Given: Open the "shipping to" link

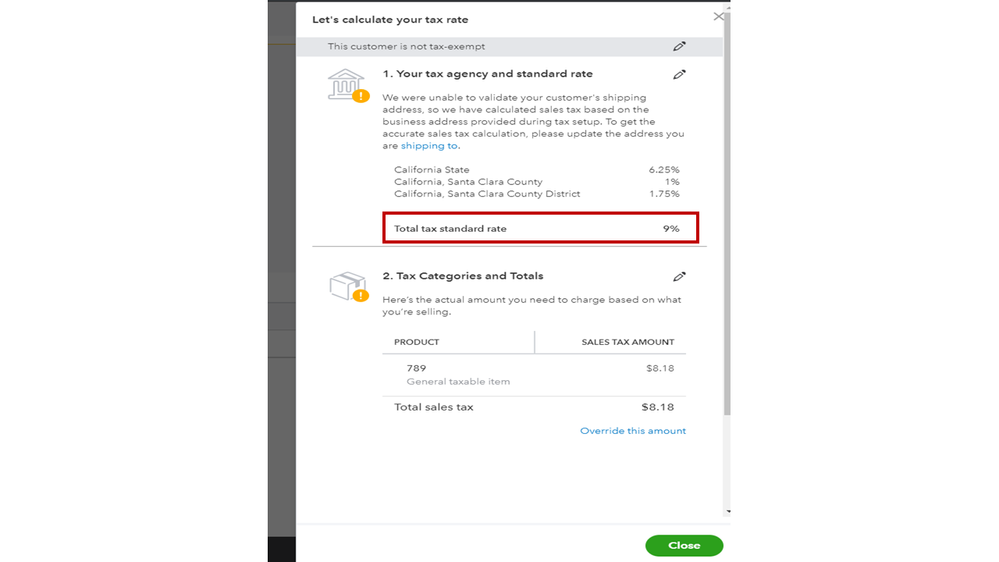Looking at the screenshot, I should click(429, 146).
